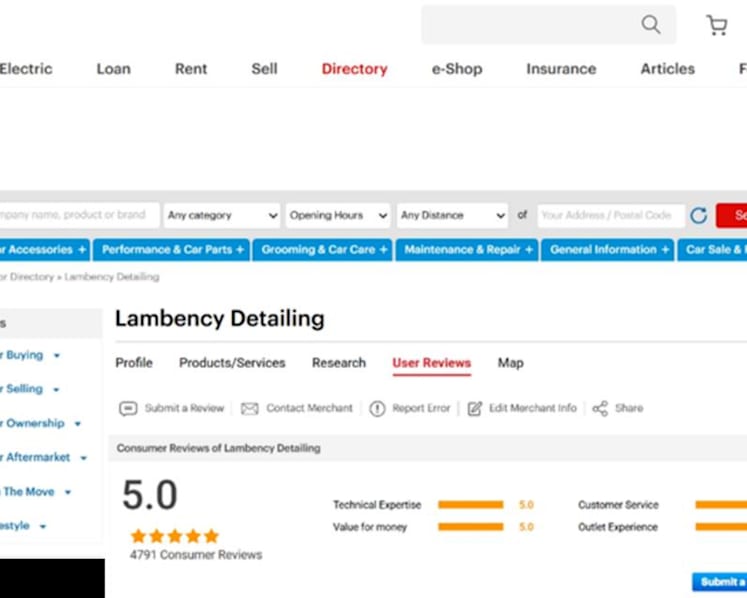Image resolution: width=747 pixels, height=598 pixels.
Task: Click the Outlet Experience rating bar
Action: click(721, 527)
